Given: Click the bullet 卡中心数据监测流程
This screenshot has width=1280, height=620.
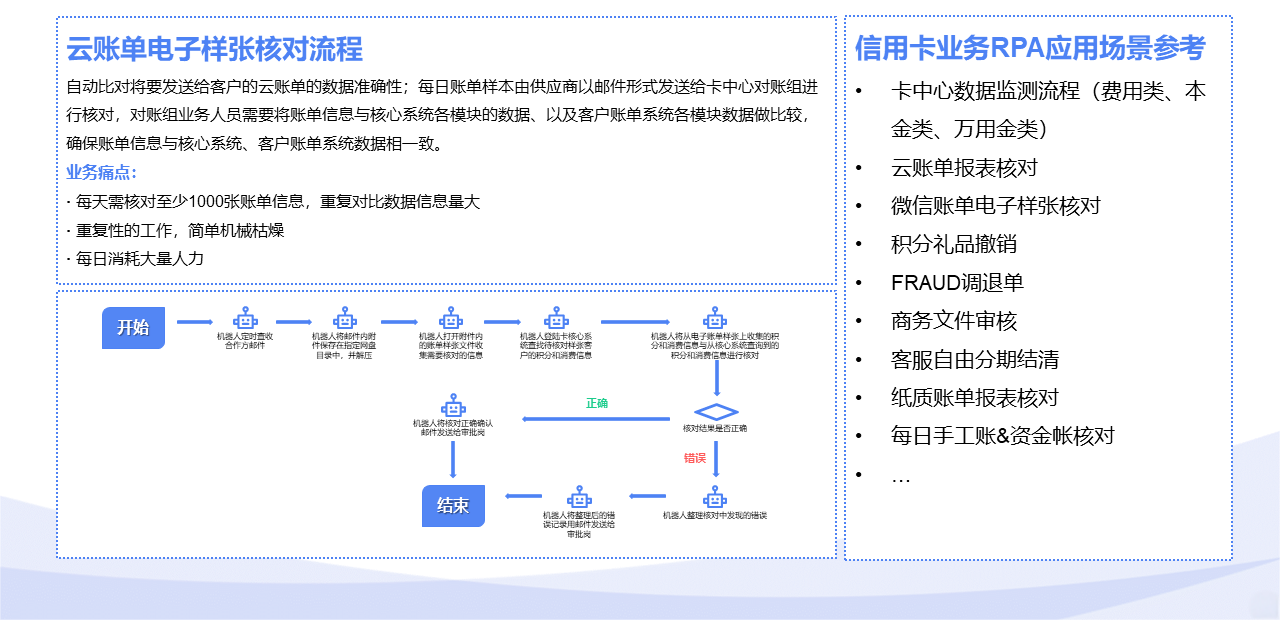Looking at the screenshot, I should [x=1048, y=110].
